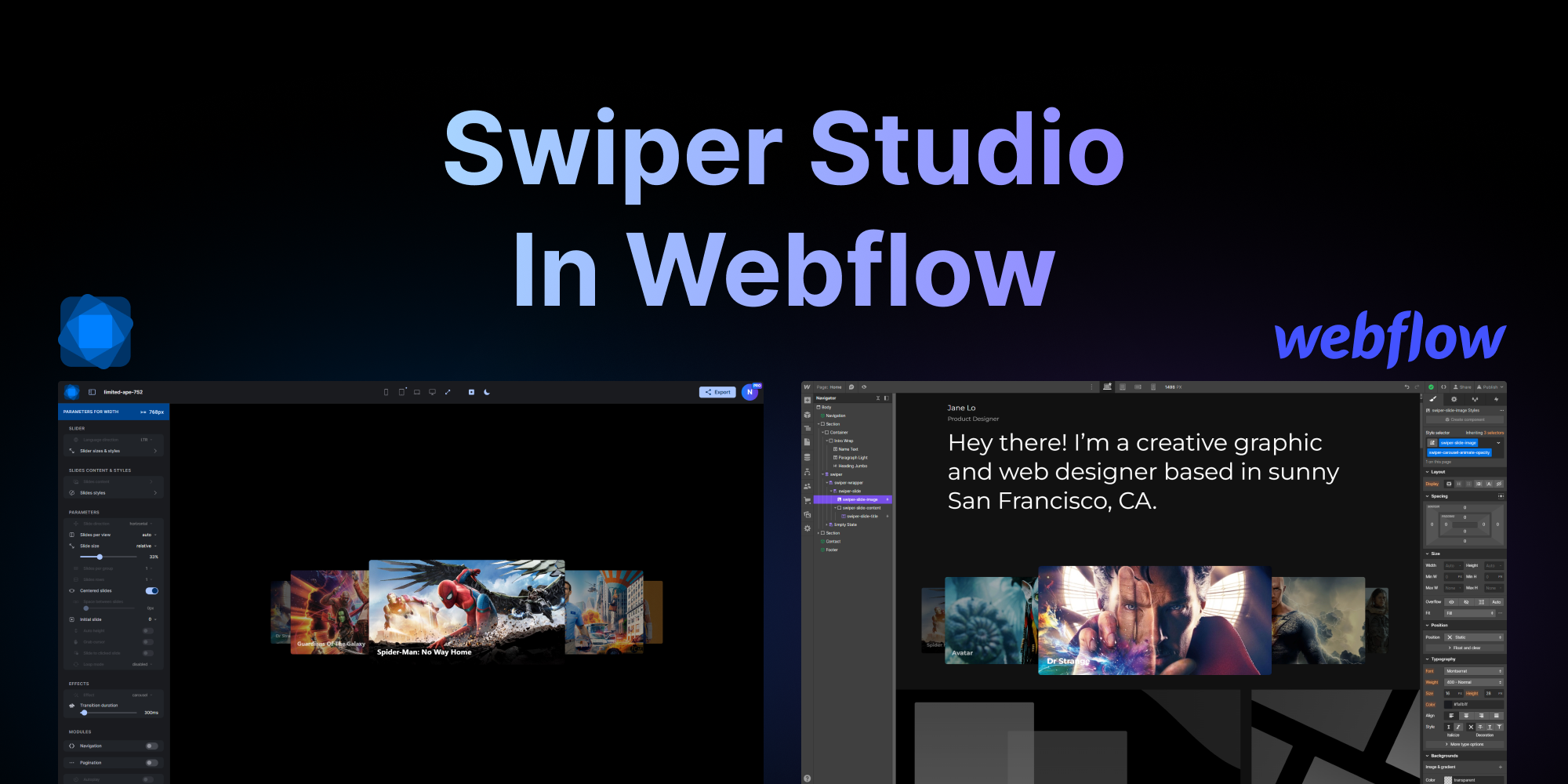Click the Undo arrow in Webflow top bar

pos(1406,387)
